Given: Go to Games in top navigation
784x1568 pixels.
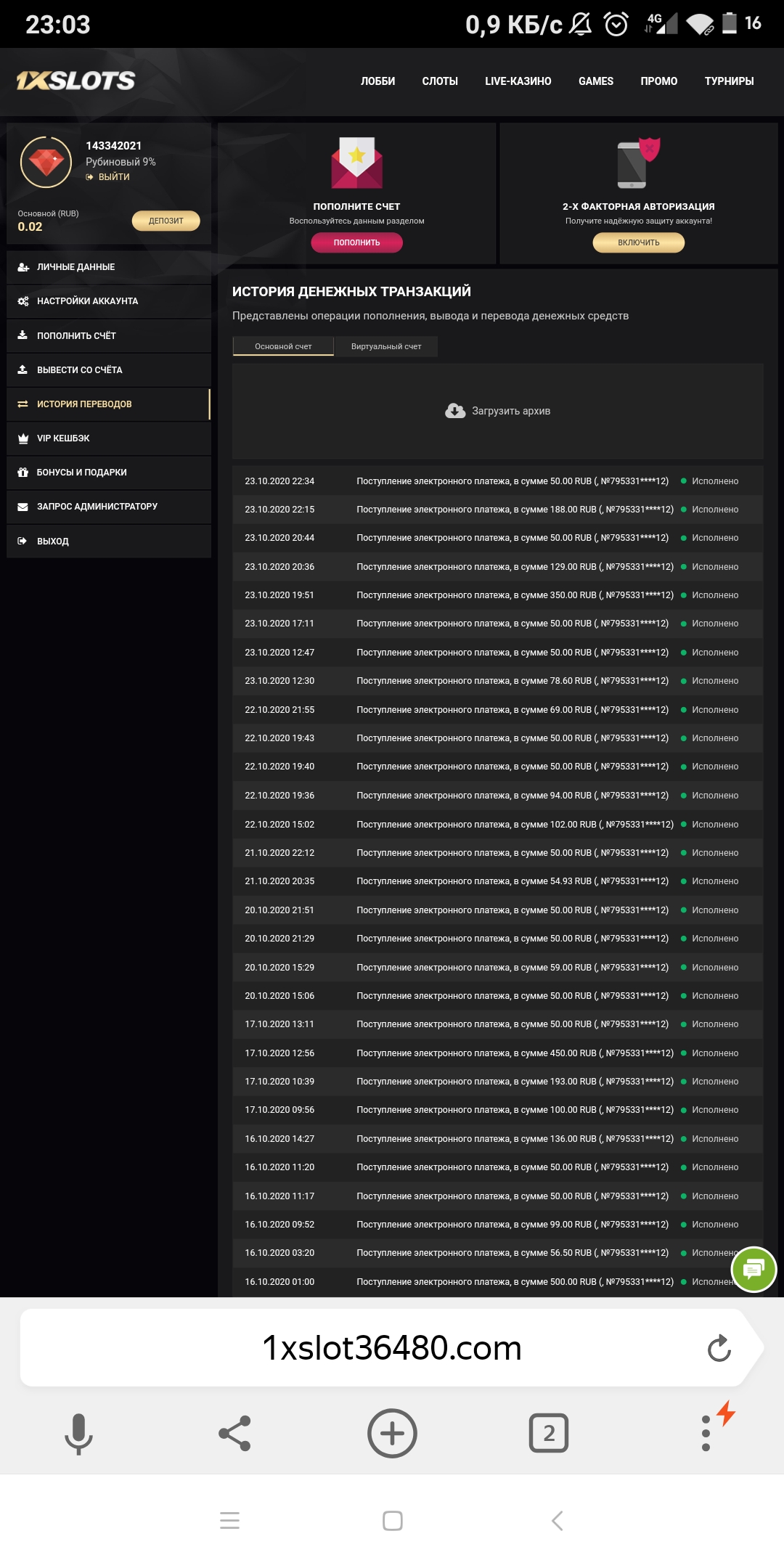Looking at the screenshot, I should pyautogui.click(x=596, y=81).
